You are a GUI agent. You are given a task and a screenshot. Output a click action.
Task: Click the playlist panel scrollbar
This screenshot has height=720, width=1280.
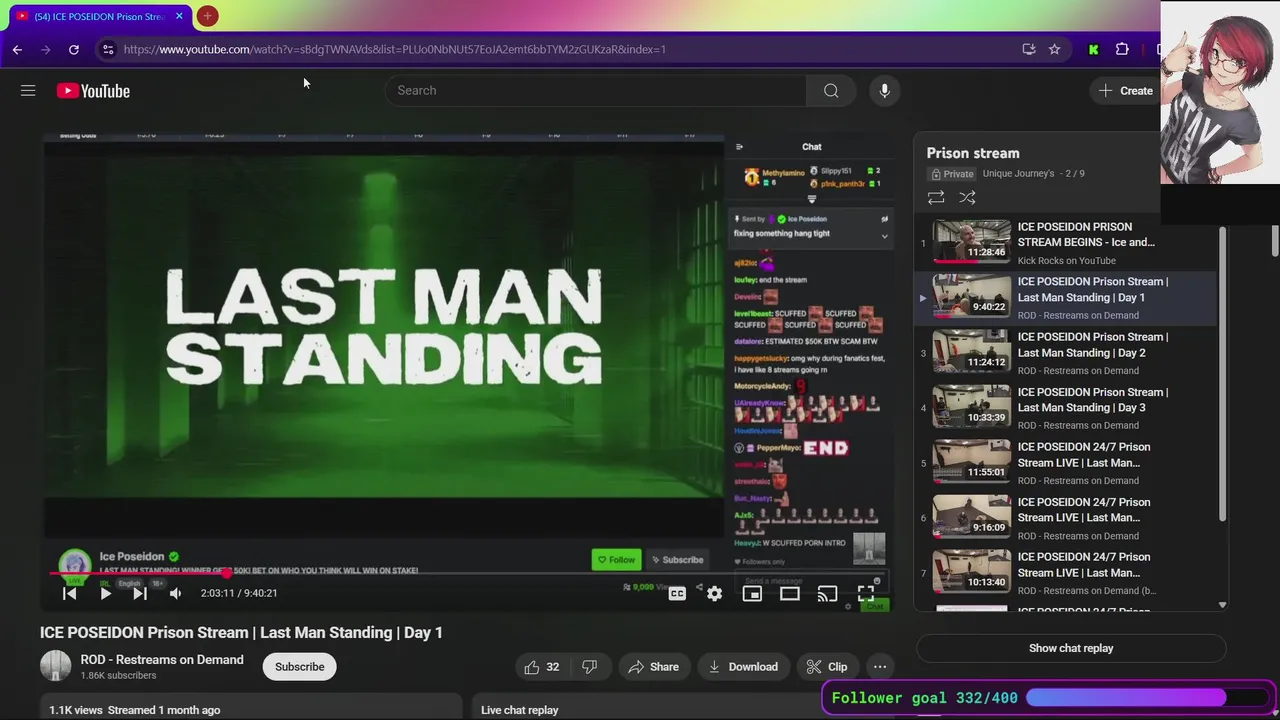tap(1222, 372)
